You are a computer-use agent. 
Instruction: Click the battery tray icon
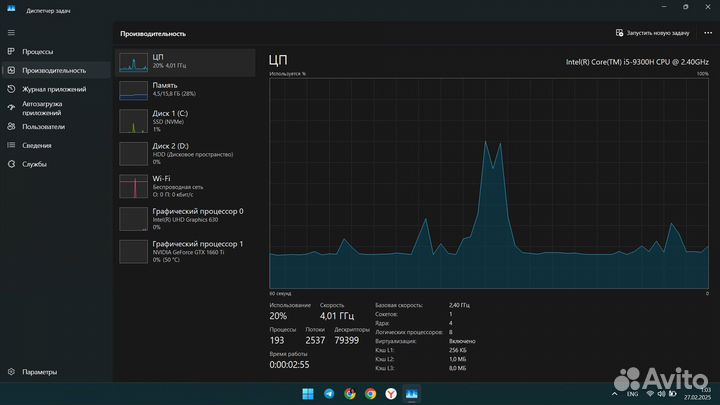click(672, 394)
